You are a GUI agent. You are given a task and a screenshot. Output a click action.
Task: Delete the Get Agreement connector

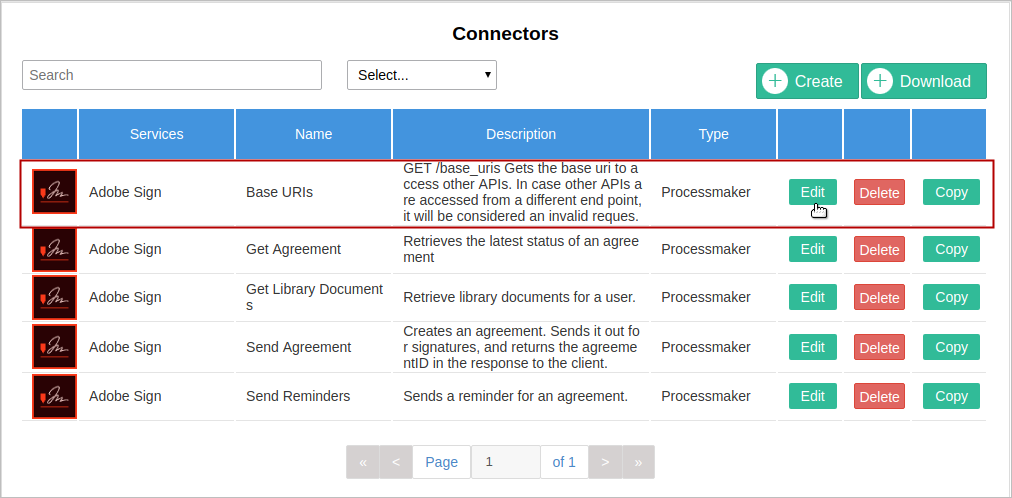click(879, 250)
